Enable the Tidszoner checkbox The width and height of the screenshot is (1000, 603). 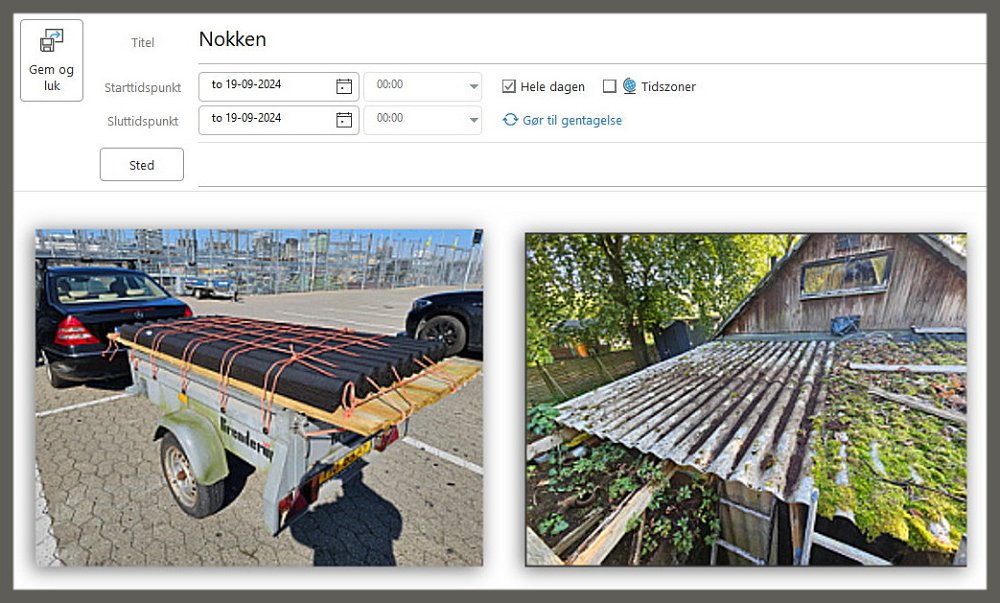point(609,87)
